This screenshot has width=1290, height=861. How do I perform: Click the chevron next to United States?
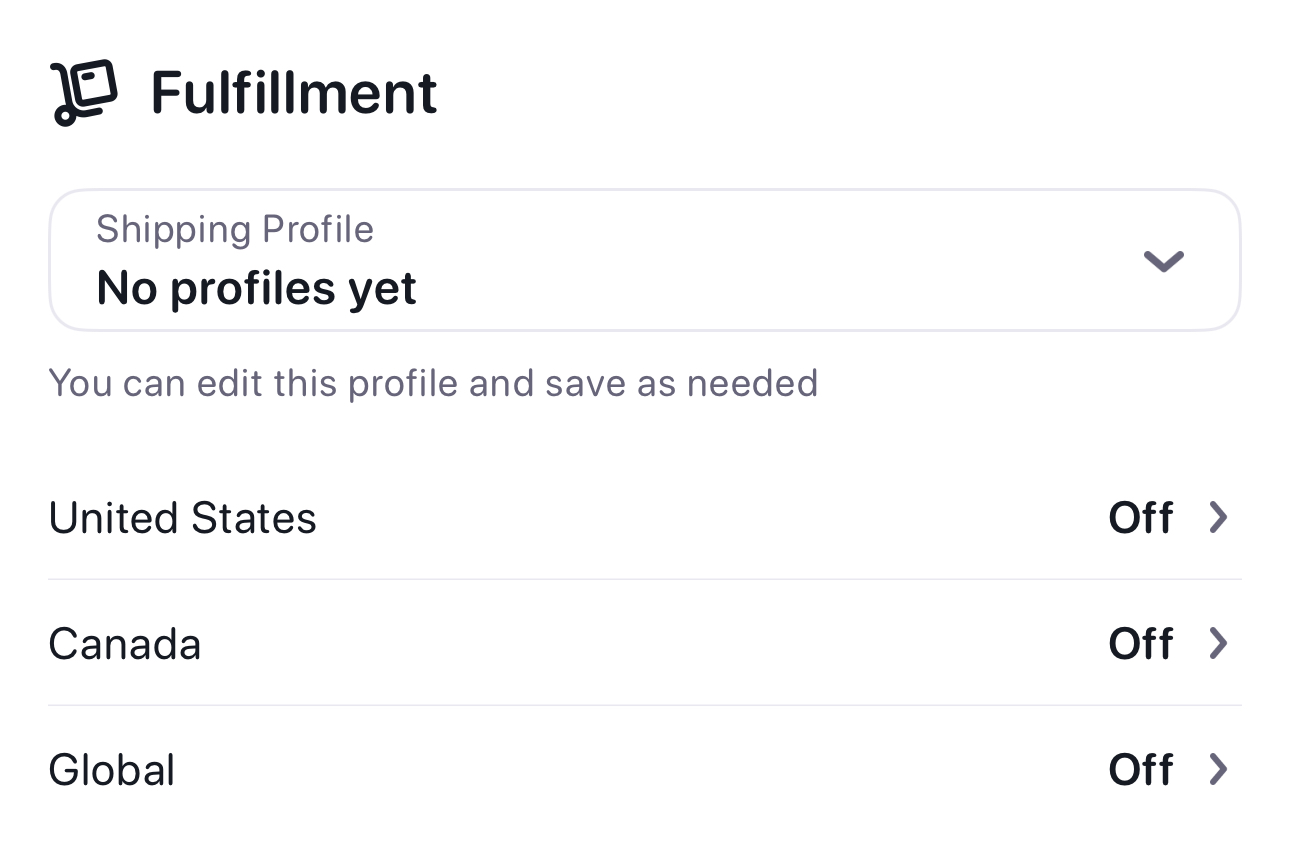[x=1217, y=518]
